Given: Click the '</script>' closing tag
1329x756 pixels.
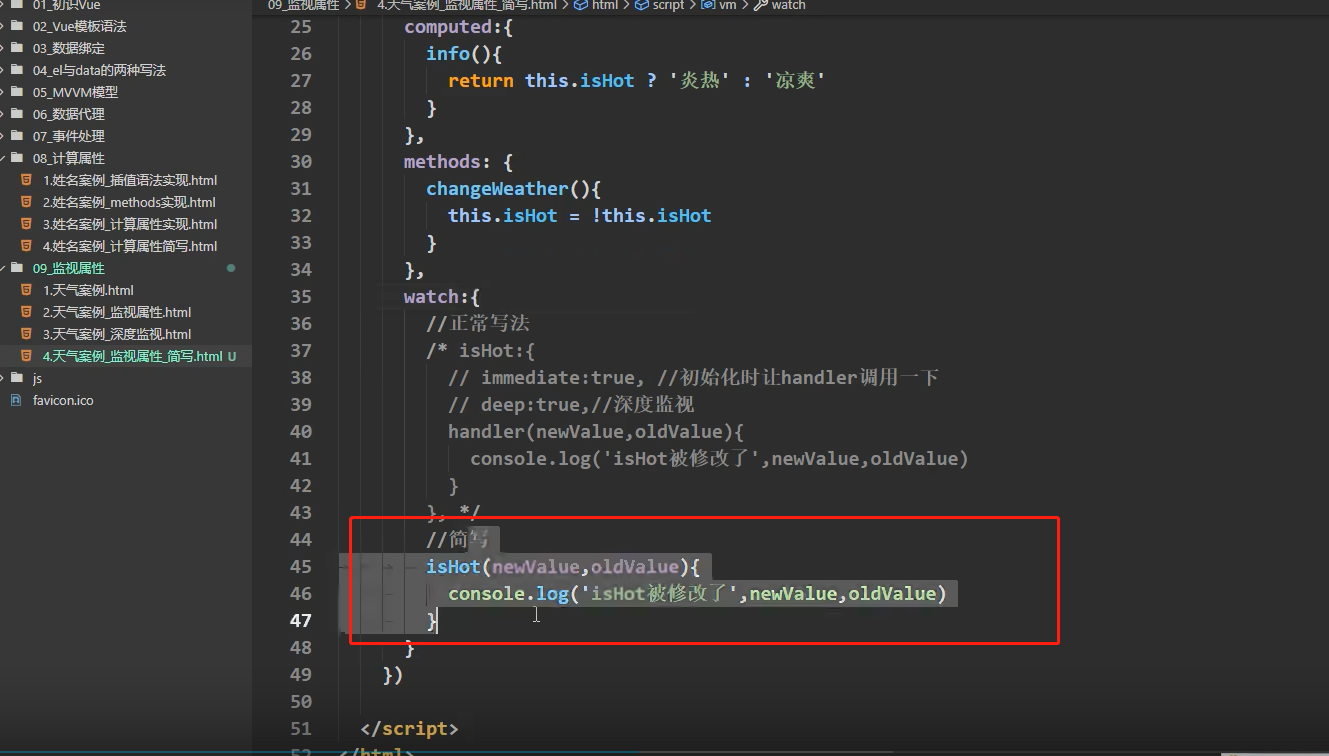Looking at the screenshot, I should pyautogui.click(x=409, y=729).
